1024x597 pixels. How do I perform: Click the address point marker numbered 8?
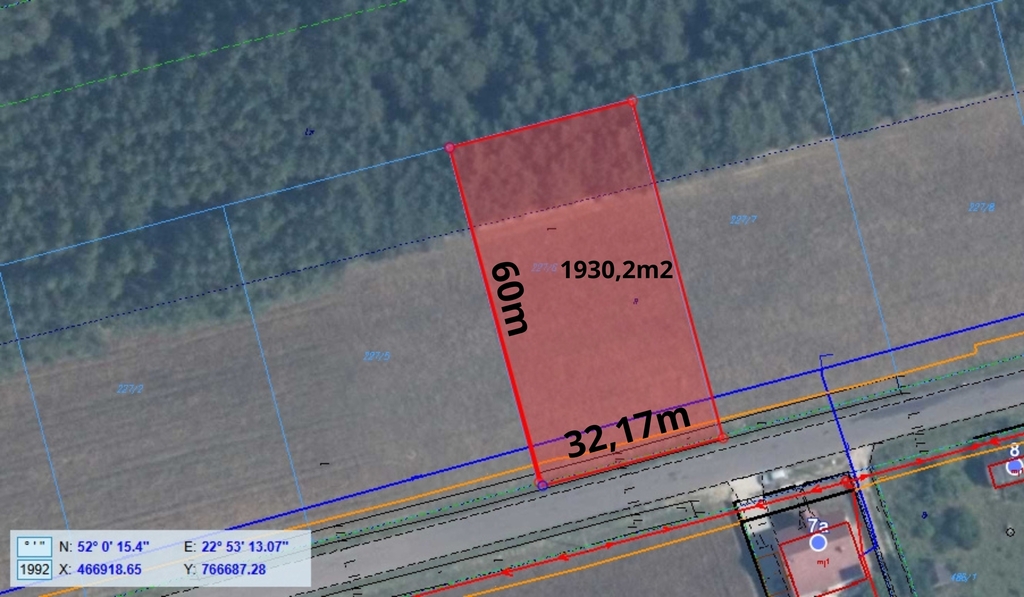1014,466
